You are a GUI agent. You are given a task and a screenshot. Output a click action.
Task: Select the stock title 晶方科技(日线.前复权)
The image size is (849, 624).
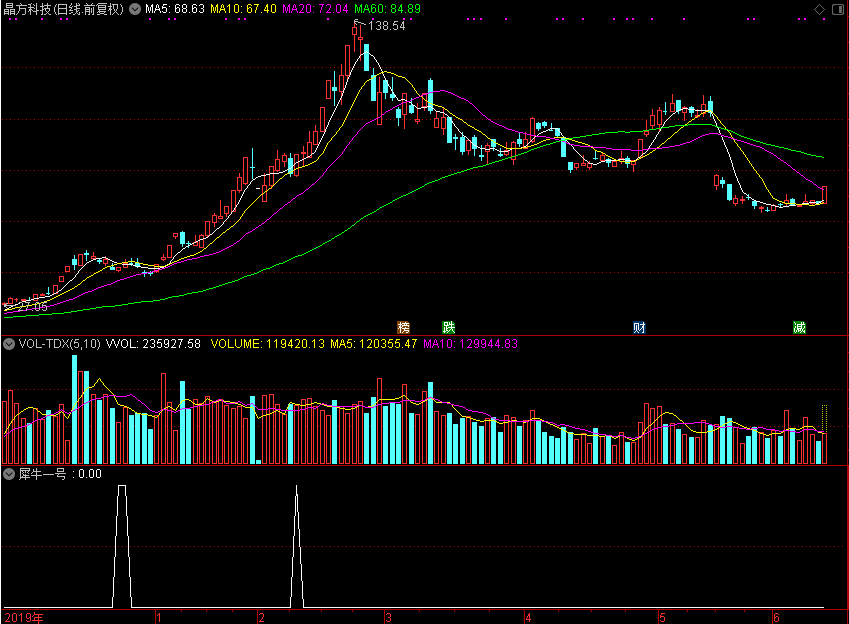click(x=64, y=9)
